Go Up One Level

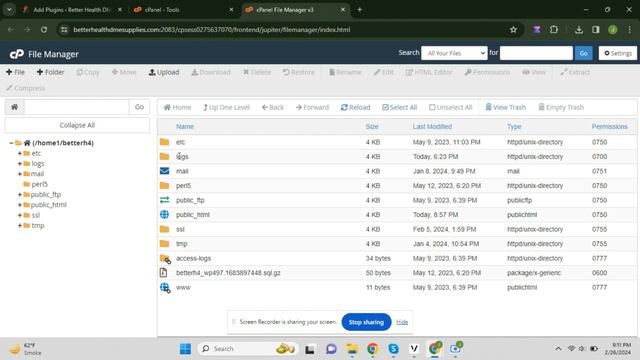click(226, 107)
